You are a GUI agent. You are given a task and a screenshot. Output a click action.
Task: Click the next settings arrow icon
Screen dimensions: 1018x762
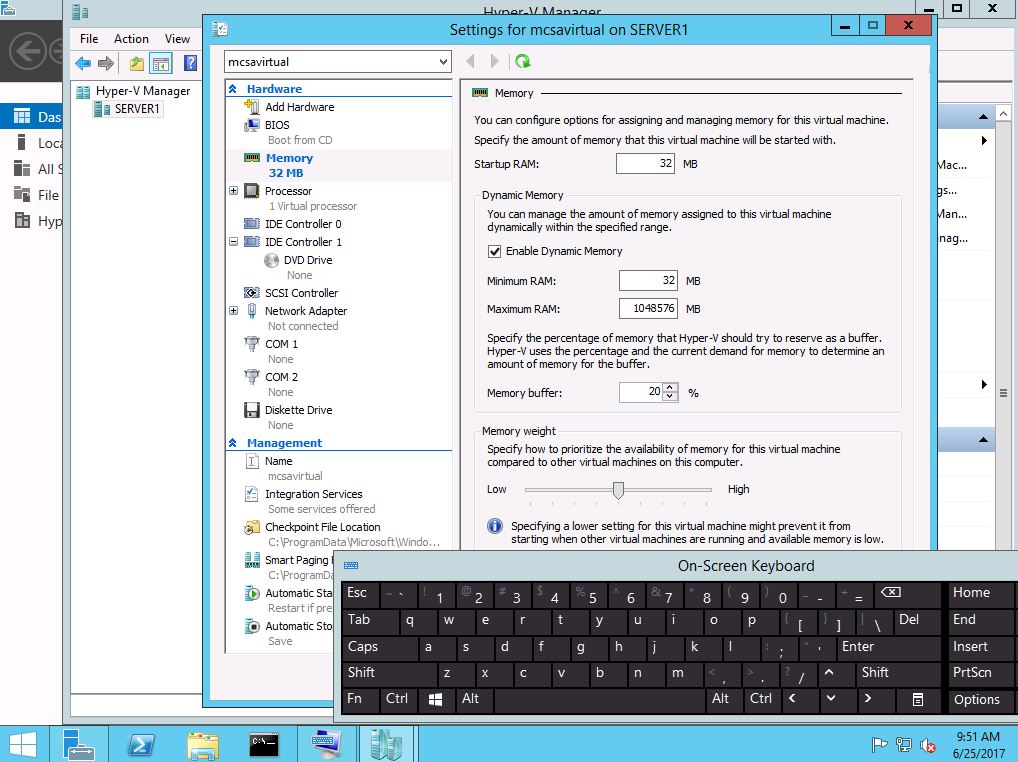494,62
